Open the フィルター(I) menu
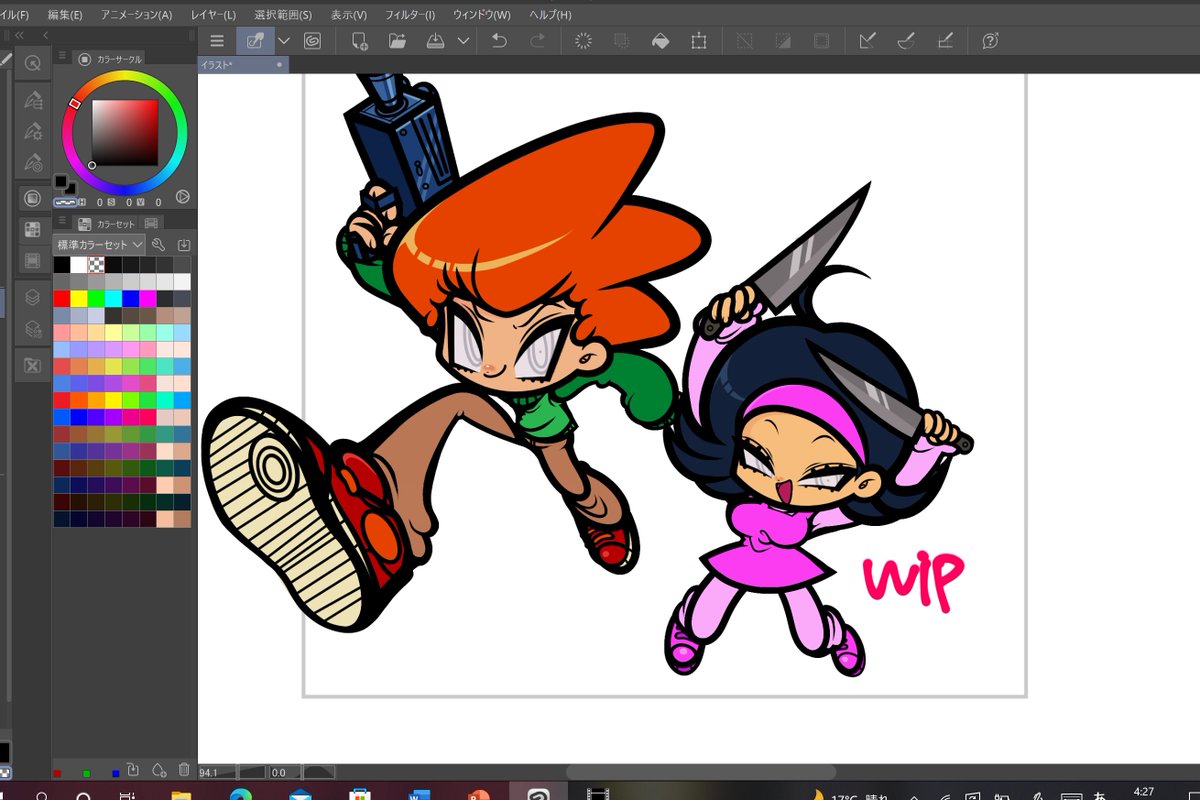 410,15
